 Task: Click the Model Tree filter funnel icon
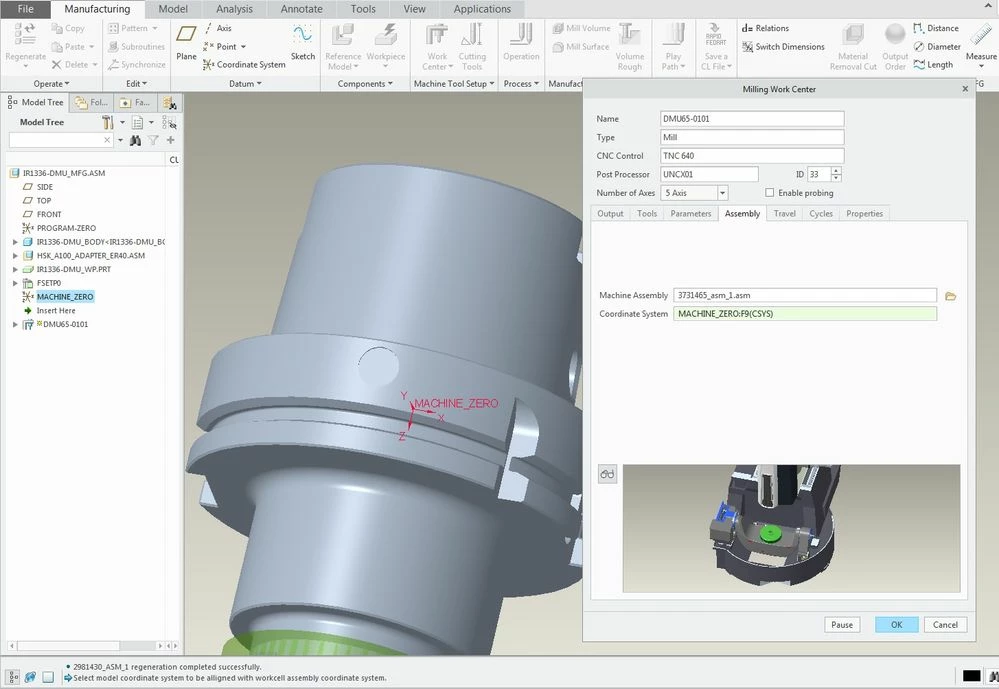(x=154, y=140)
